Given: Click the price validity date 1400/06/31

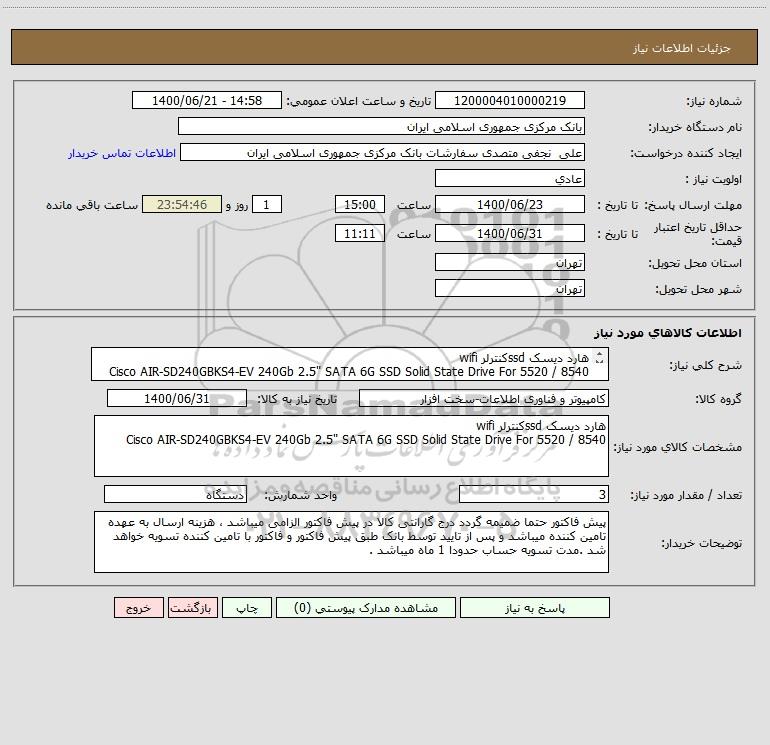Looking at the screenshot, I should [510, 233].
